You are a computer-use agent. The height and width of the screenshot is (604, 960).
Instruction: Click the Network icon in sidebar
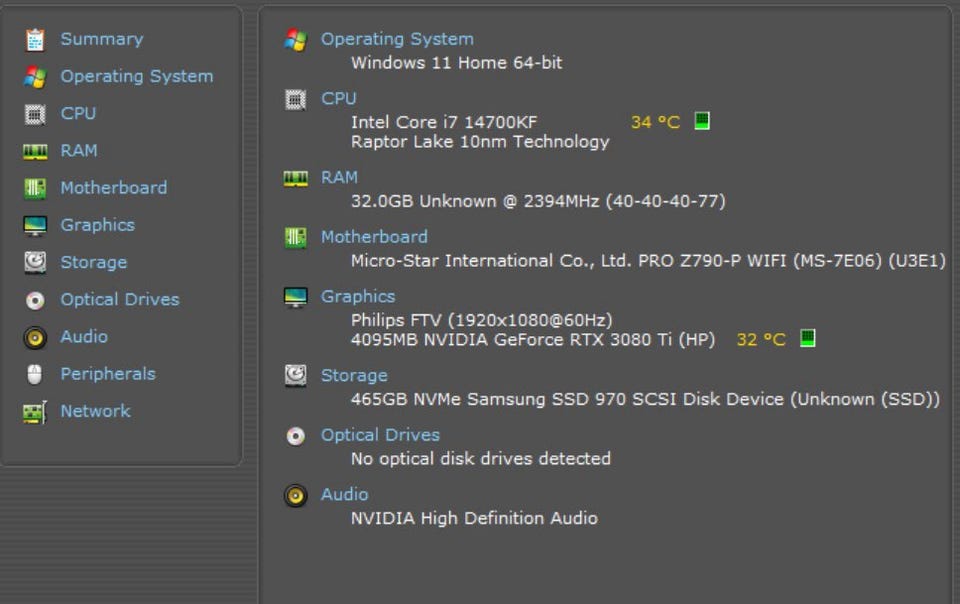tap(35, 411)
